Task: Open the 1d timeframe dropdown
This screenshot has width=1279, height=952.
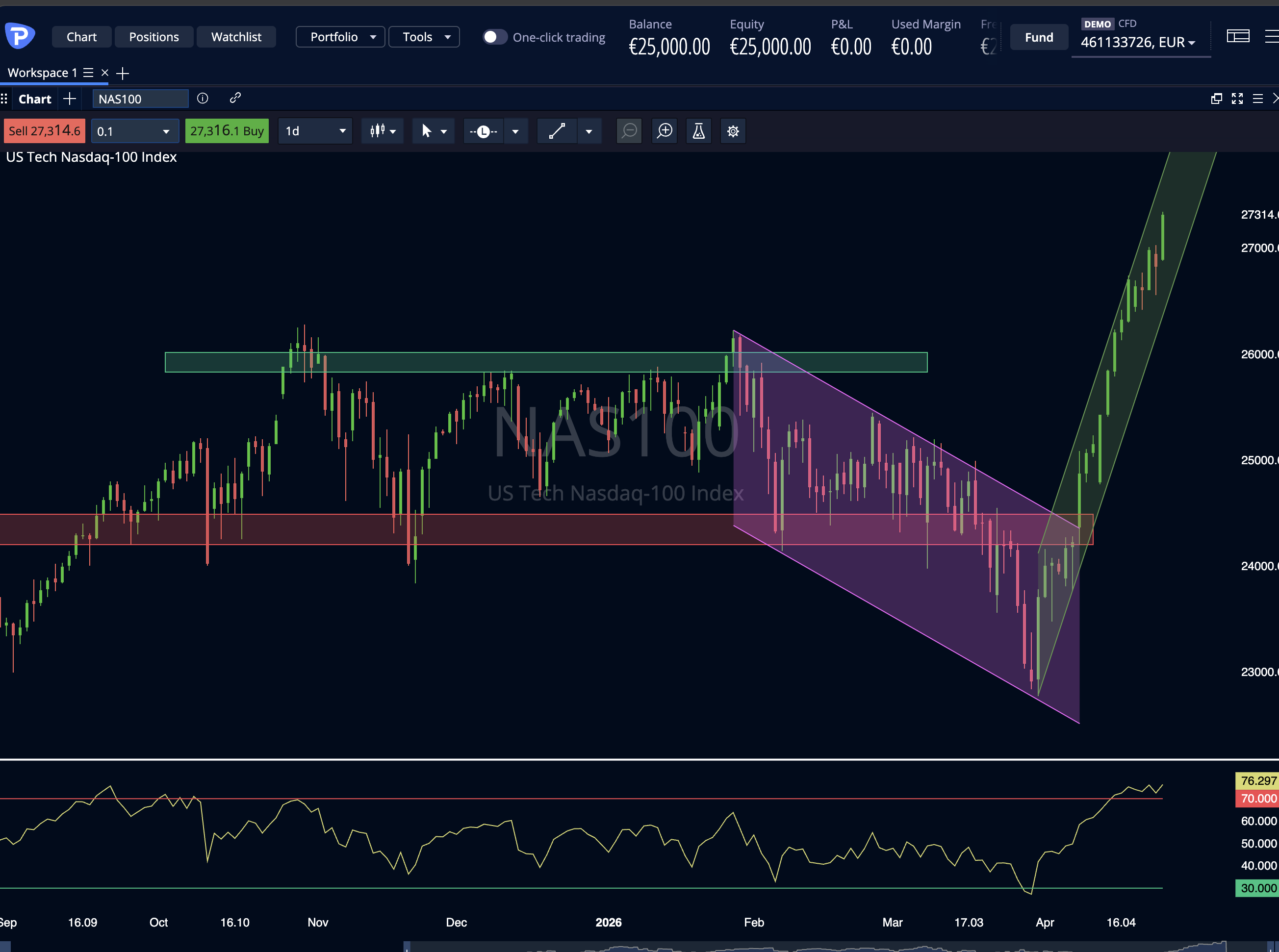Action: (x=315, y=131)
